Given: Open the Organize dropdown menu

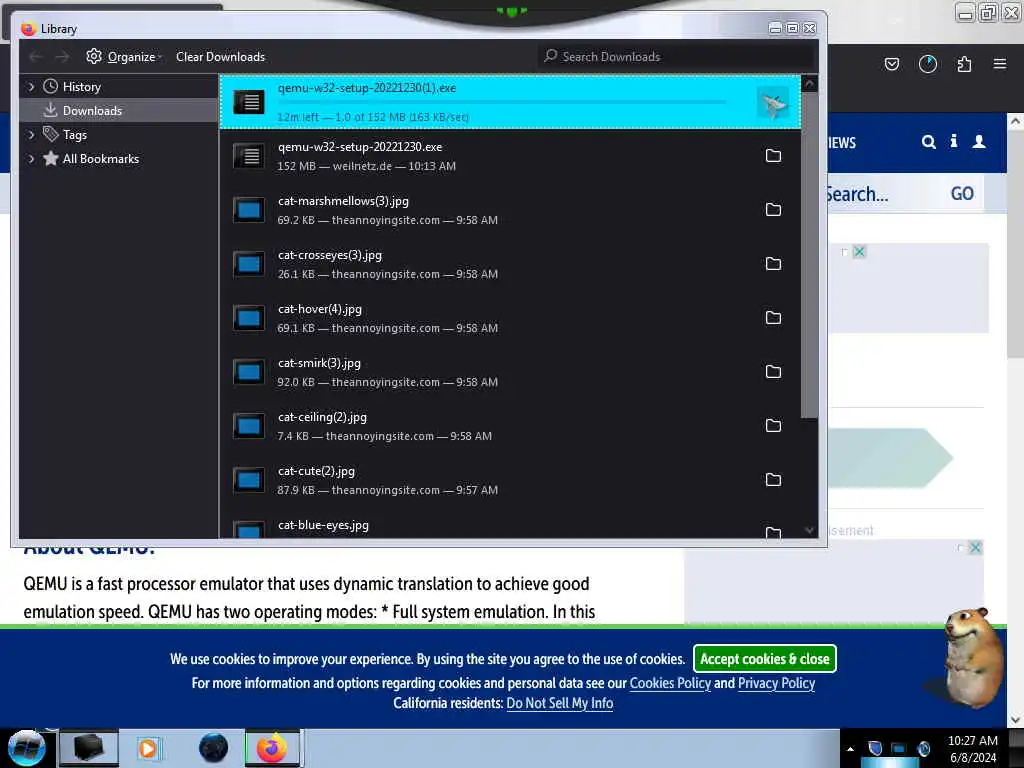Looking at the screenshot, I should click(134, 57).
